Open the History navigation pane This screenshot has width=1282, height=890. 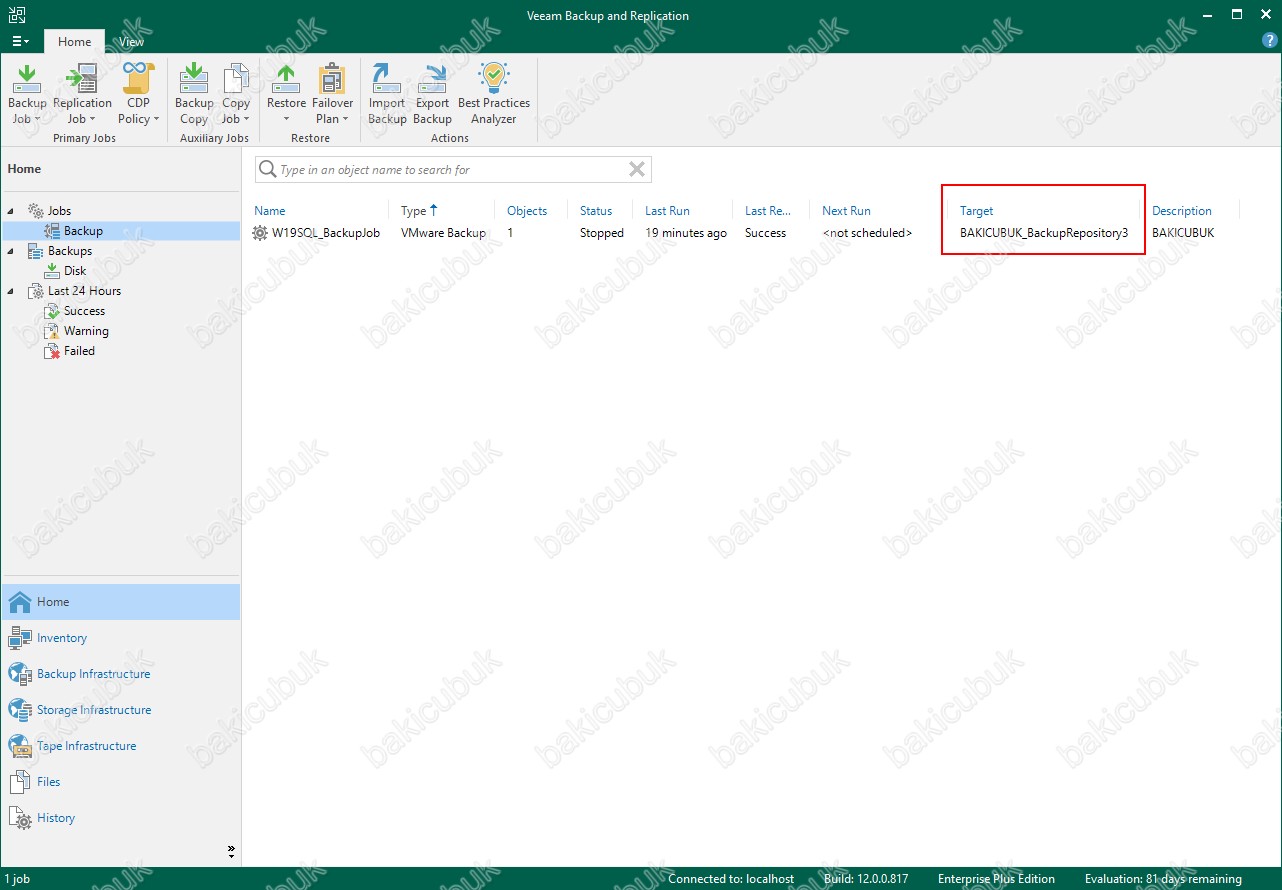(x=120, y=818)
